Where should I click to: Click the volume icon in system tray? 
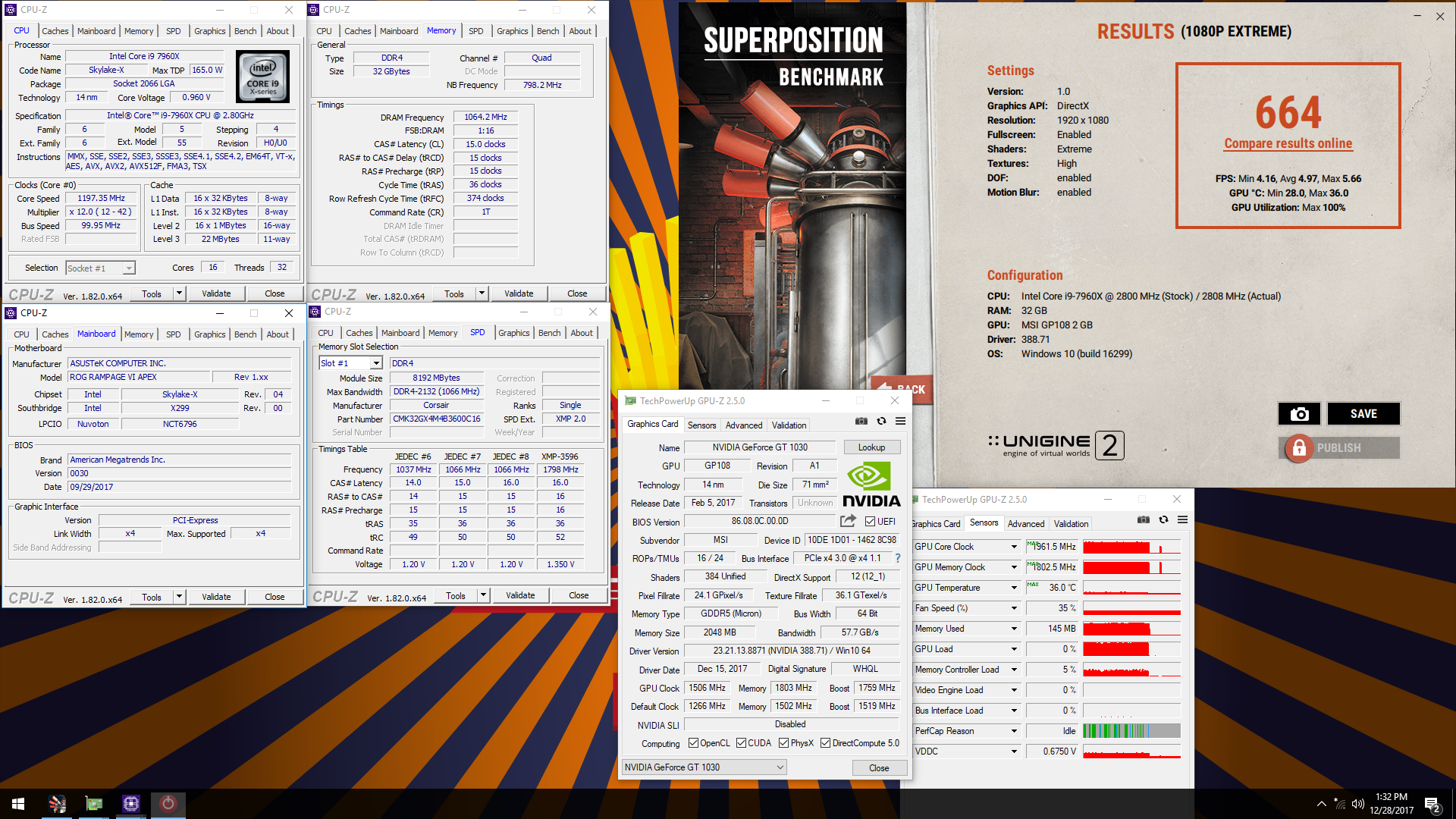[x=1357, y=804]
